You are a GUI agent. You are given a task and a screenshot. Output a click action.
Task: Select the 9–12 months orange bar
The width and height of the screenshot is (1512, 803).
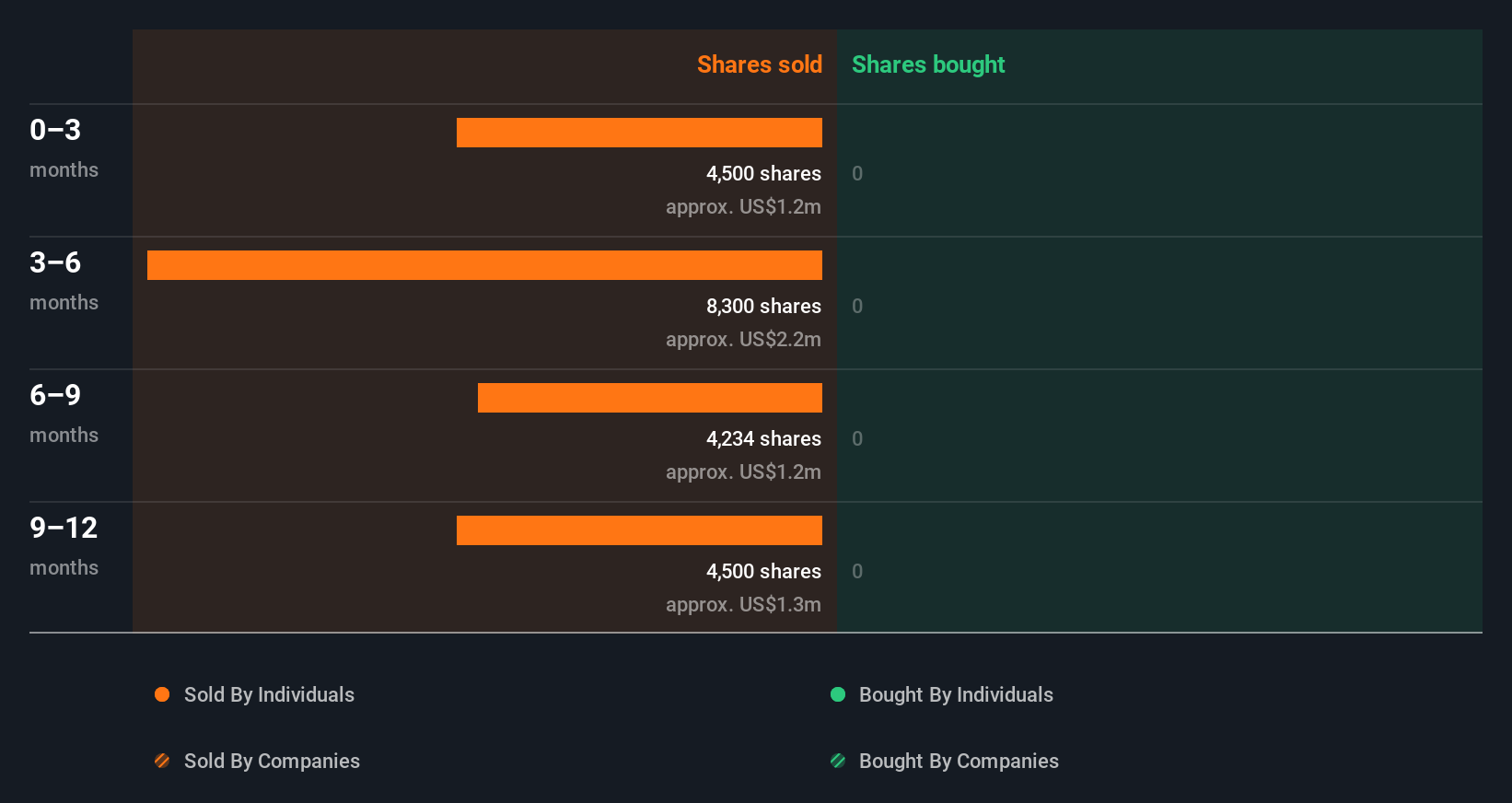point(639,530)
